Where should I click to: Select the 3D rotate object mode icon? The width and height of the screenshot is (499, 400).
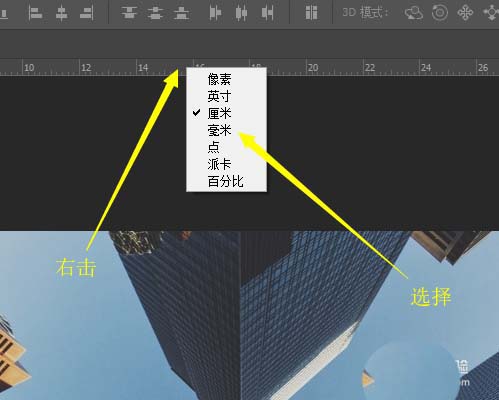coord(414,13)
